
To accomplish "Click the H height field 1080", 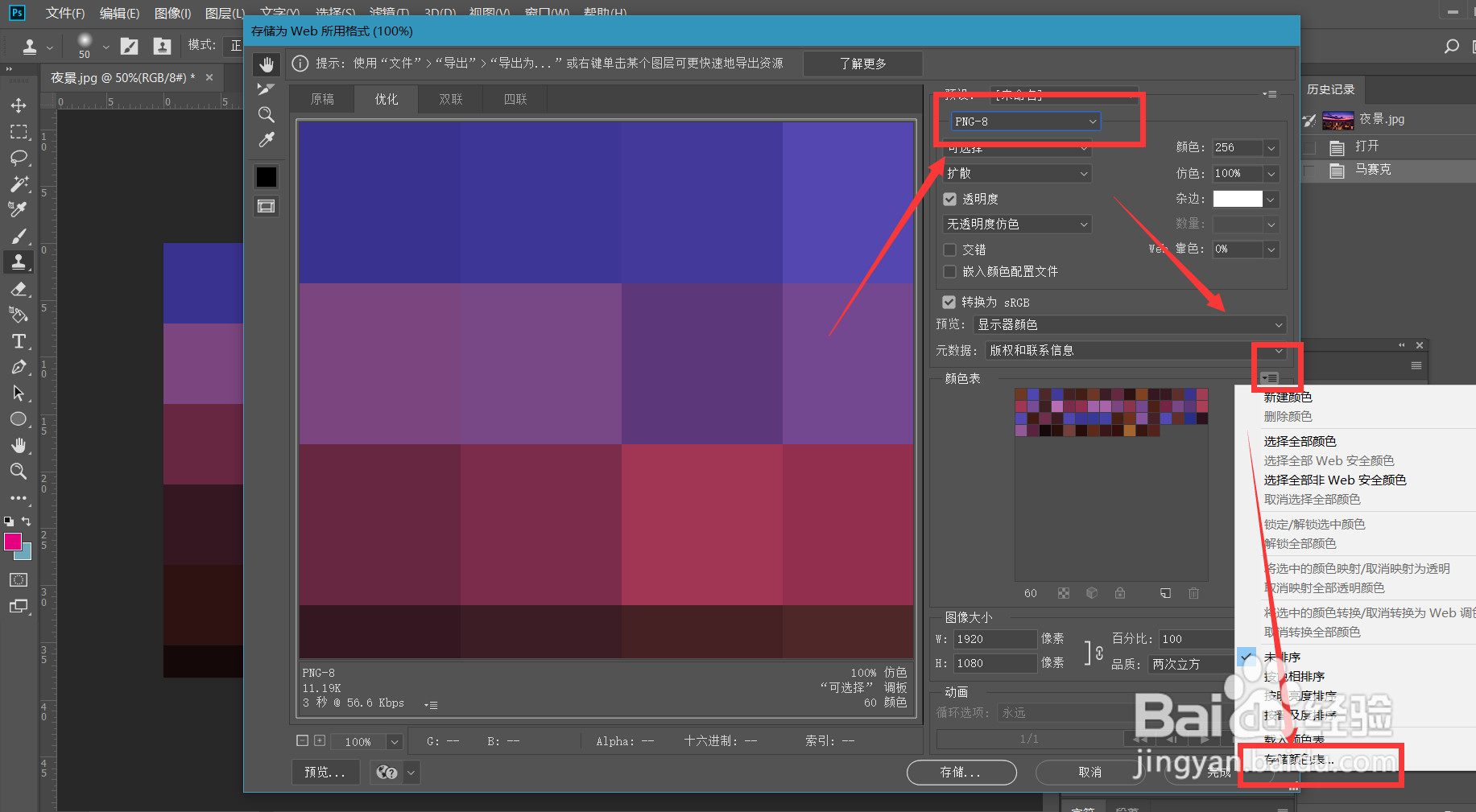I will coord(995,663).
